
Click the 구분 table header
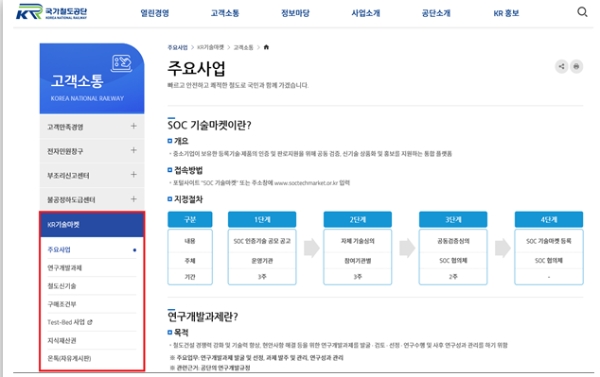pyautogui.click(x=190, y=219)
